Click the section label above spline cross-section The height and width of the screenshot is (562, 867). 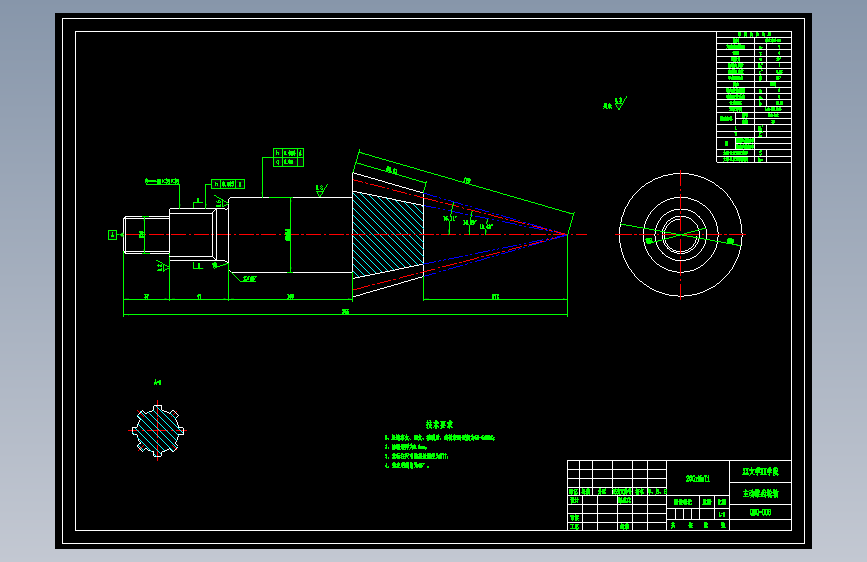tap(158, 382)
